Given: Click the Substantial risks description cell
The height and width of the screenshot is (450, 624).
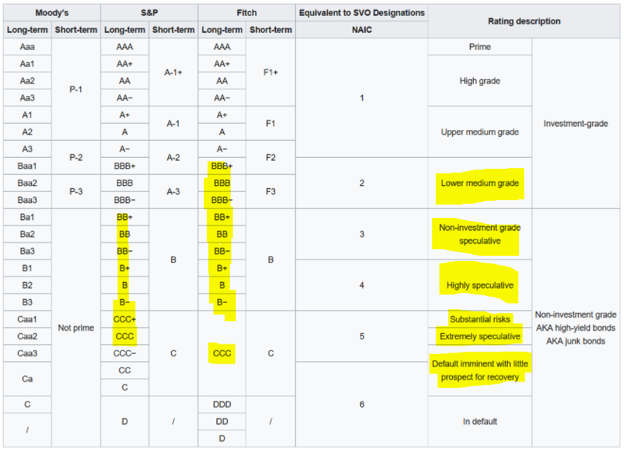Looking at the screenshot, I should click(480, 319).
